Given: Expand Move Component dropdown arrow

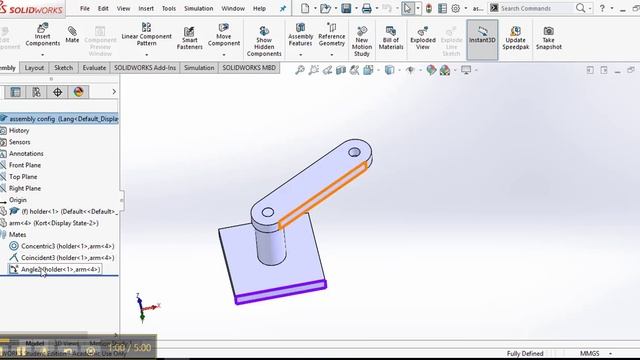Looking at the screenshot, I should (x=224, y=54).
